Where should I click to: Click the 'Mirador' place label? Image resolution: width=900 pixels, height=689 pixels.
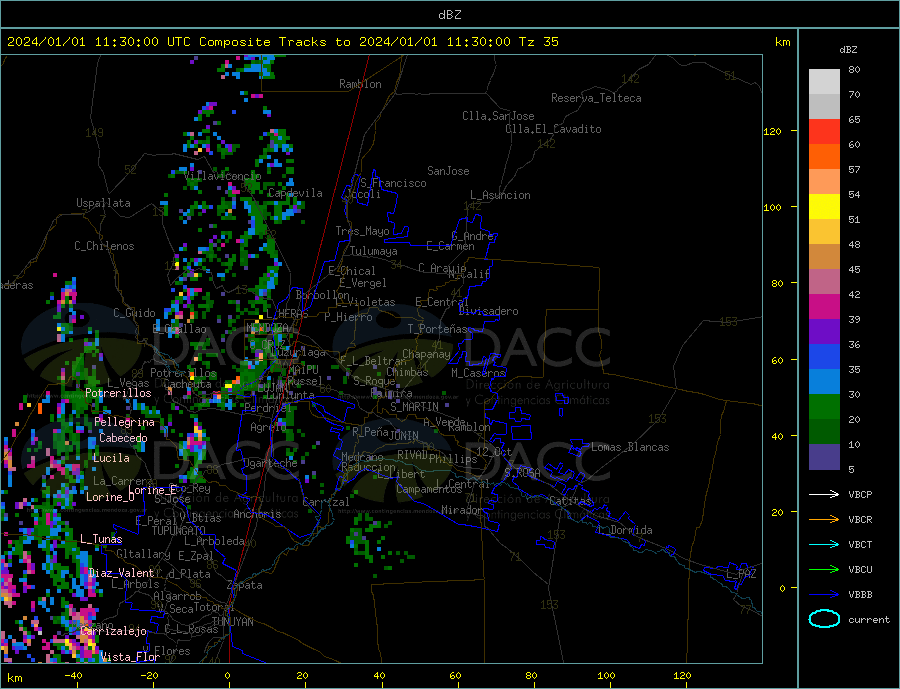point(462,510)
